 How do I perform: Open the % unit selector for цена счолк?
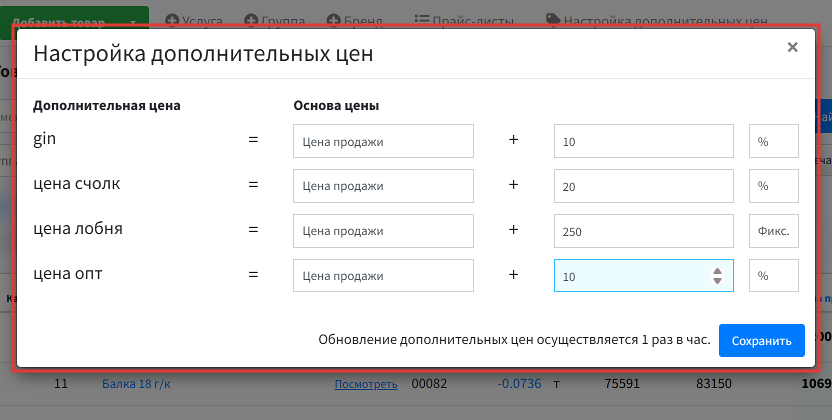point(774,186)
